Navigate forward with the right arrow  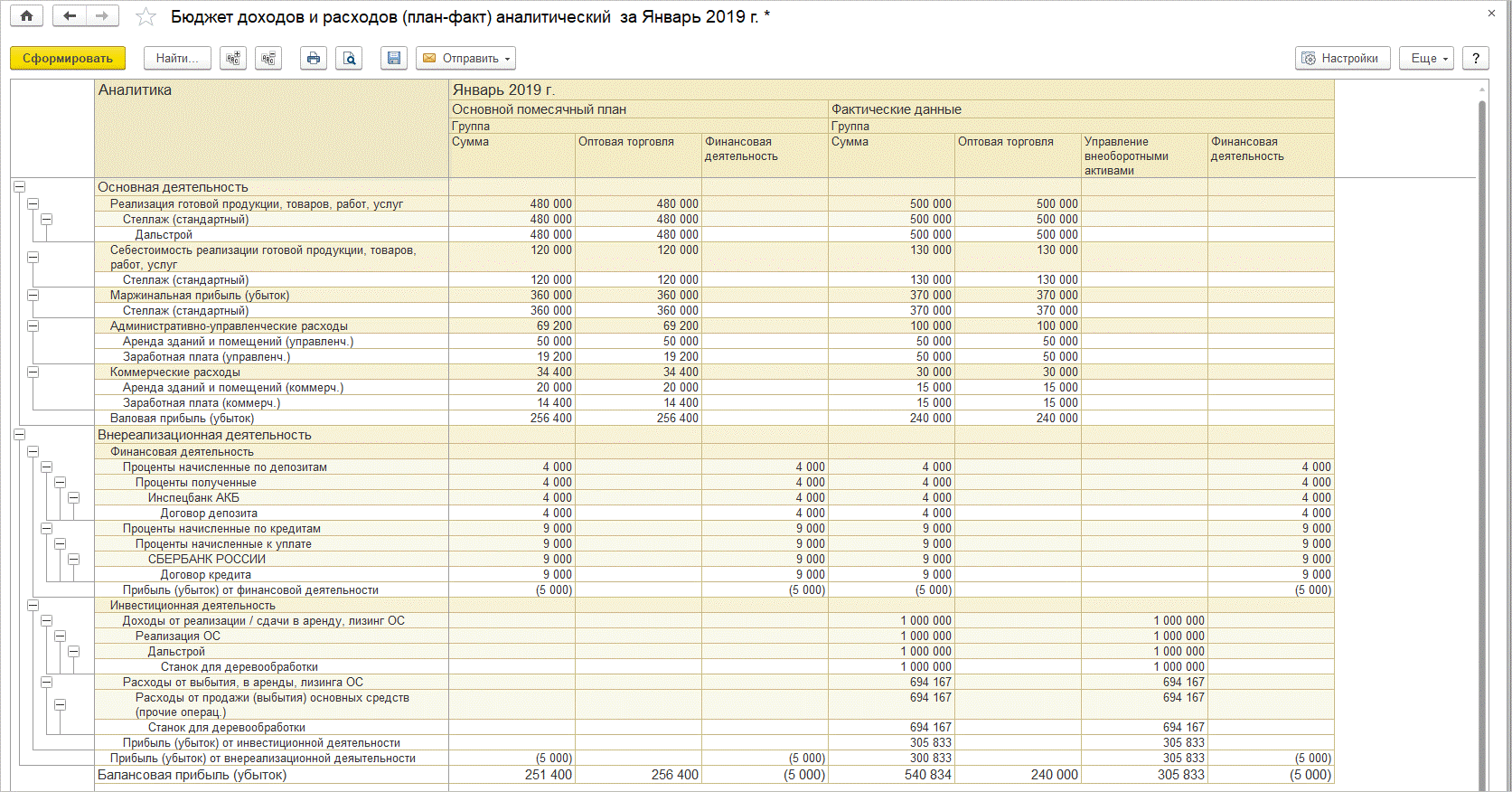pos(102,15)
